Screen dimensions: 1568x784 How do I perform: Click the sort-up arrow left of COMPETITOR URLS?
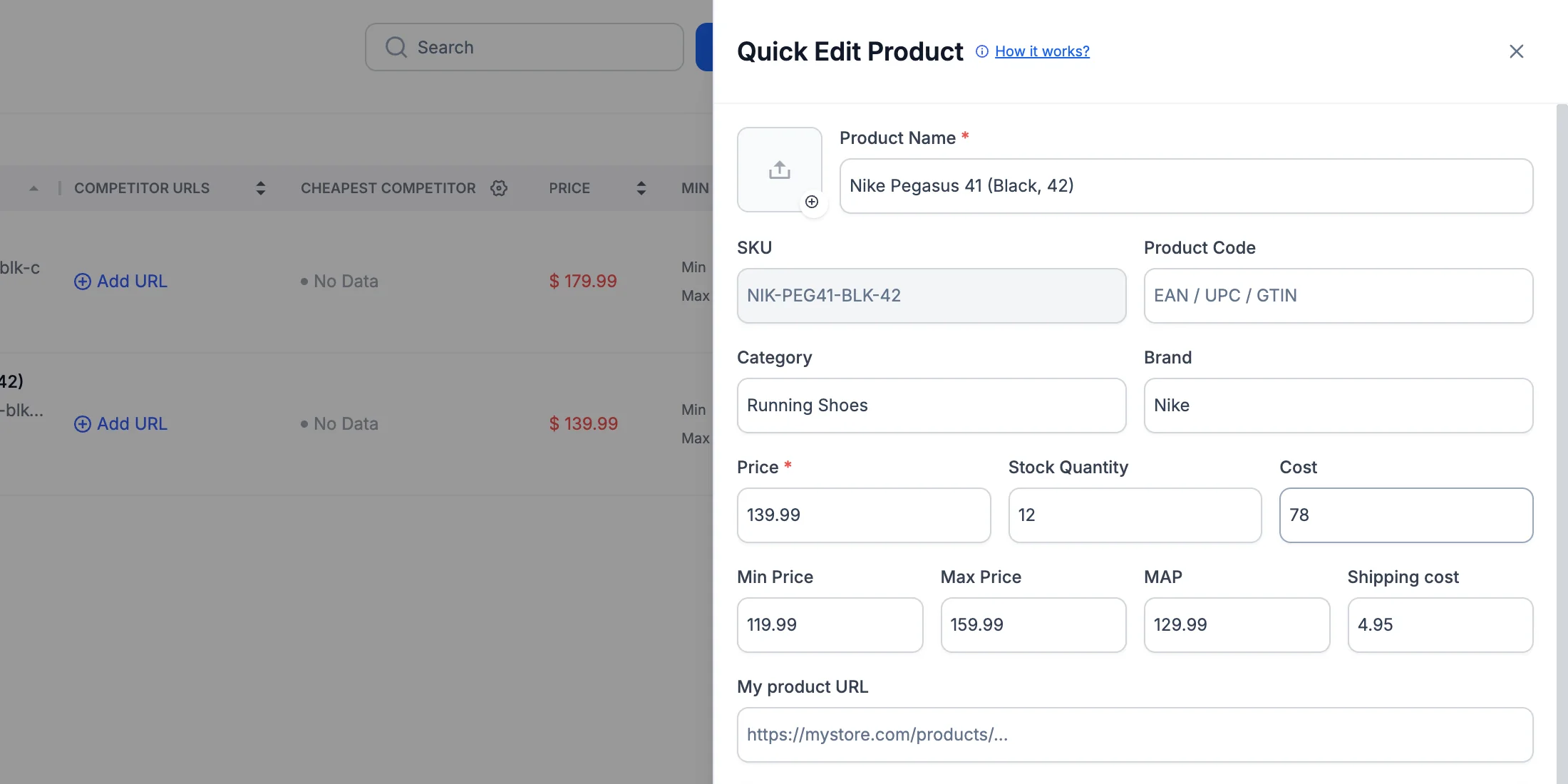point(33,188)
